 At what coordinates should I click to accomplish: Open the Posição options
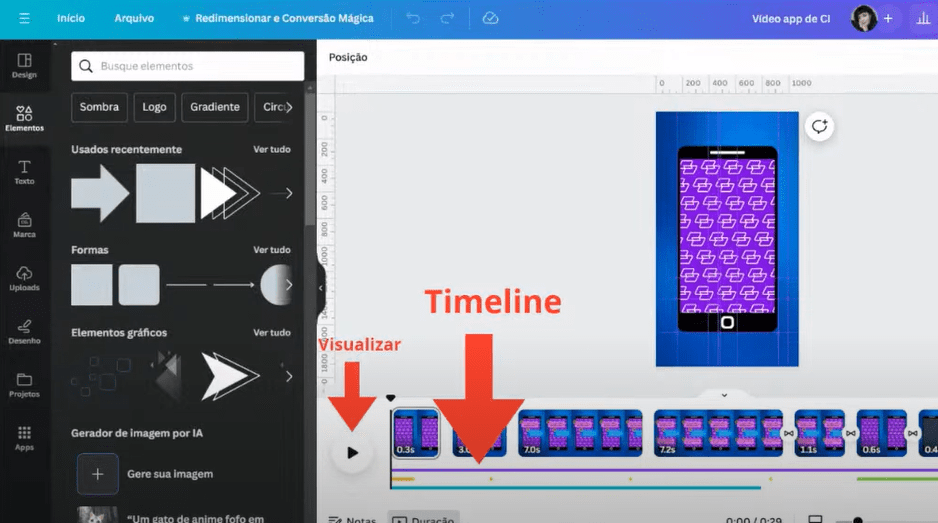click(348, 57)
